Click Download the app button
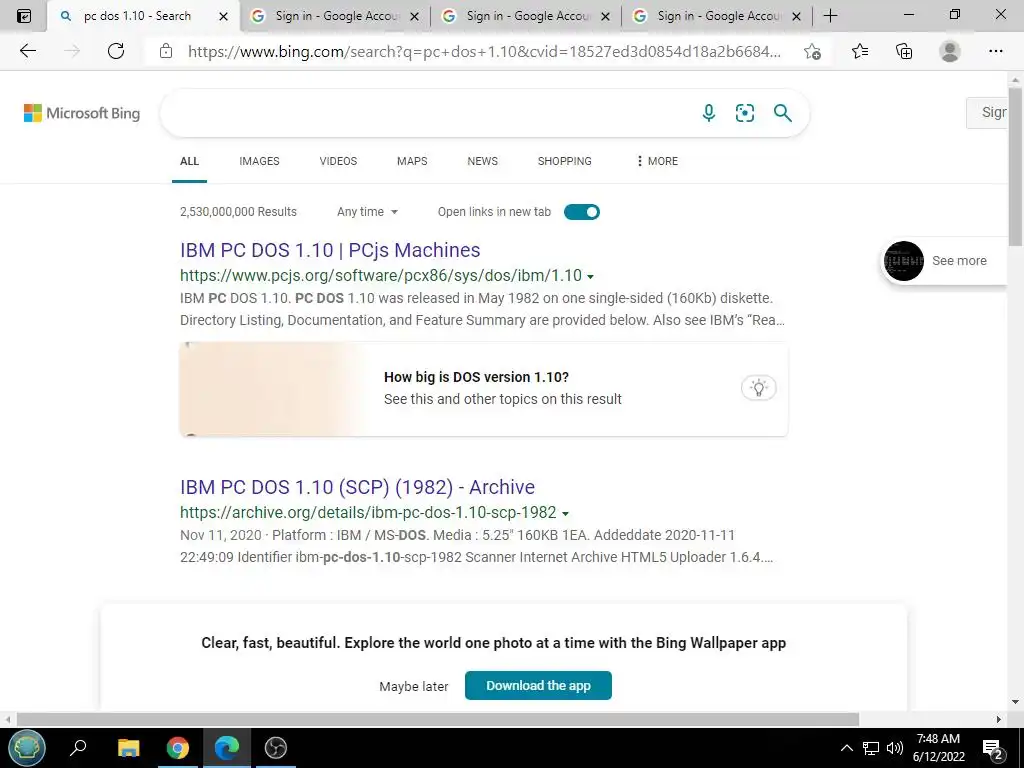 pyautogui.click(x=538, y=686)
